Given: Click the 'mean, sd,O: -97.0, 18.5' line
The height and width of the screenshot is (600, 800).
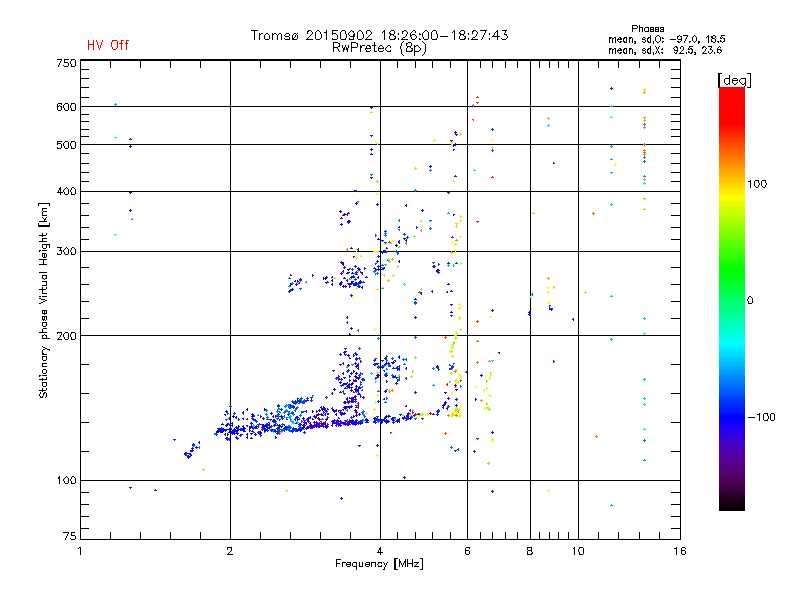Looking at the screenshot, I should 666,39.
